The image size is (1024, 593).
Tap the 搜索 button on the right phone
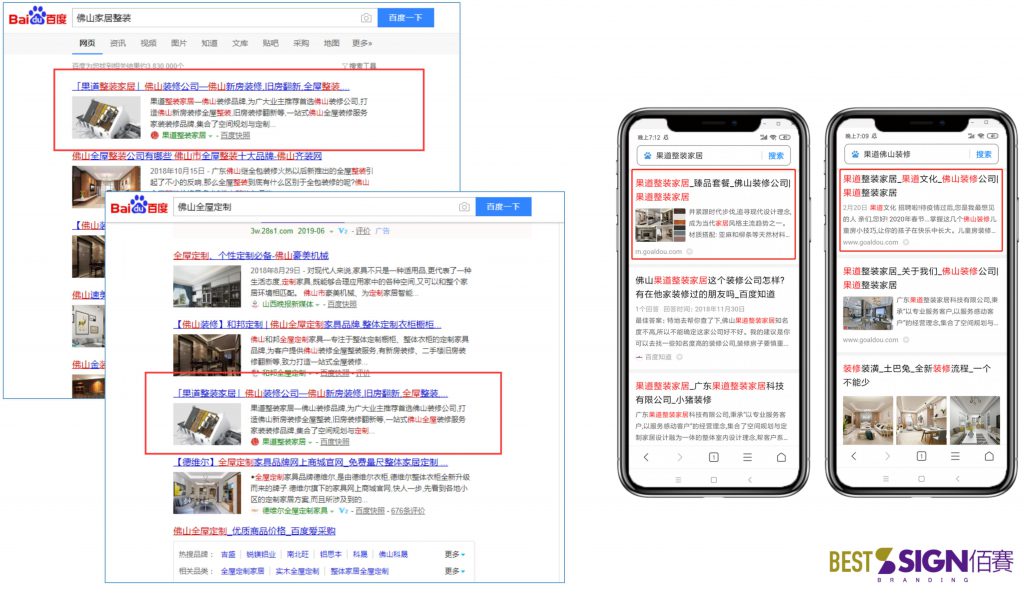pyautogui.click(x=984, y=154)
